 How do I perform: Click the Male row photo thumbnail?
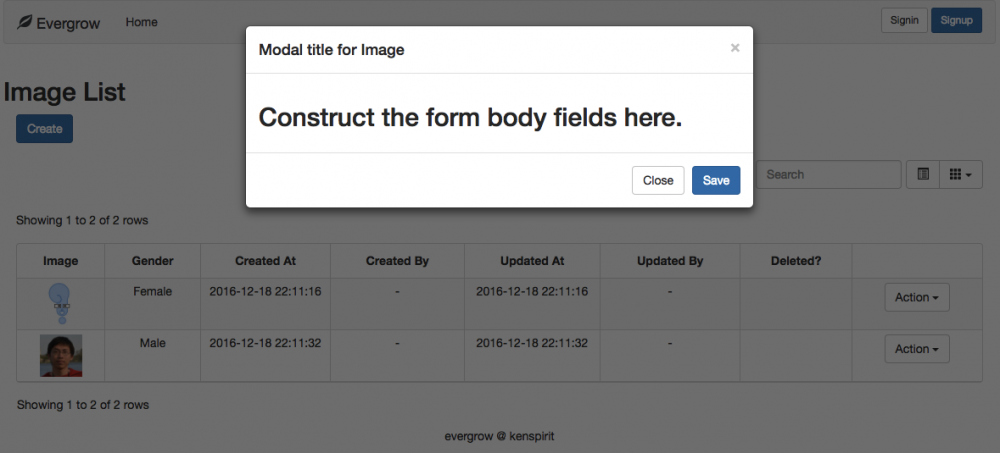[x=61, y=355]
